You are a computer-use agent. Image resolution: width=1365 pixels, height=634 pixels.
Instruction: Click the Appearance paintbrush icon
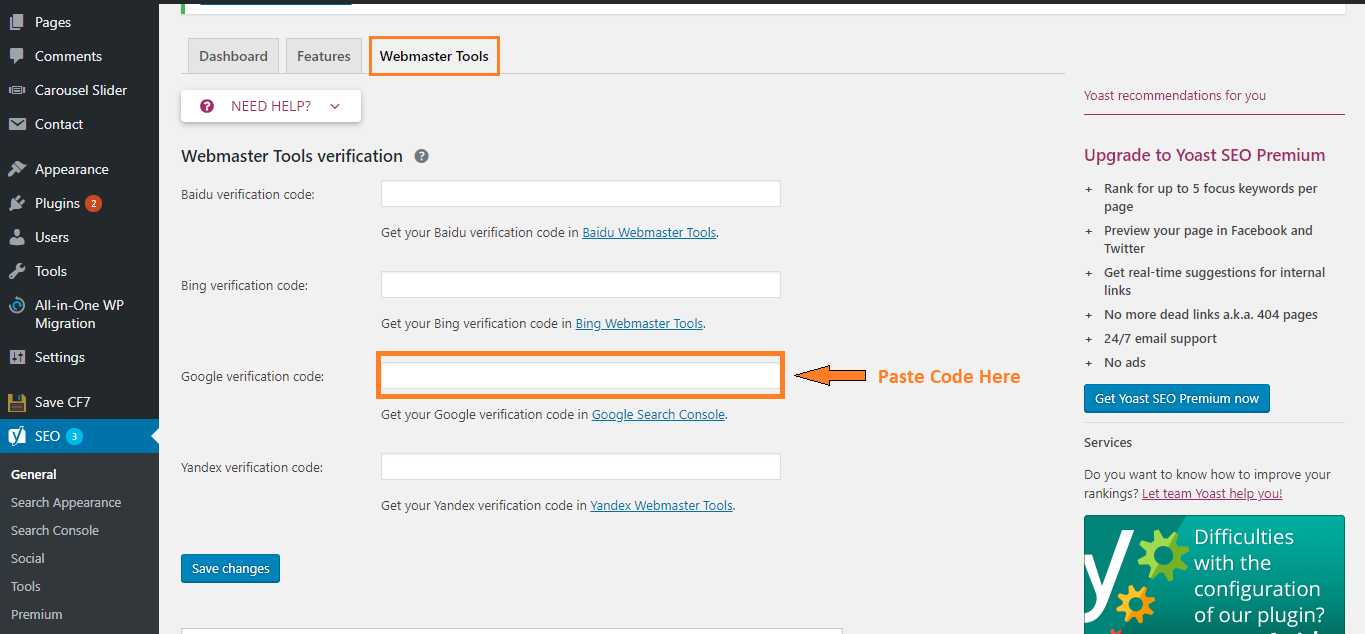coord(17,169)
